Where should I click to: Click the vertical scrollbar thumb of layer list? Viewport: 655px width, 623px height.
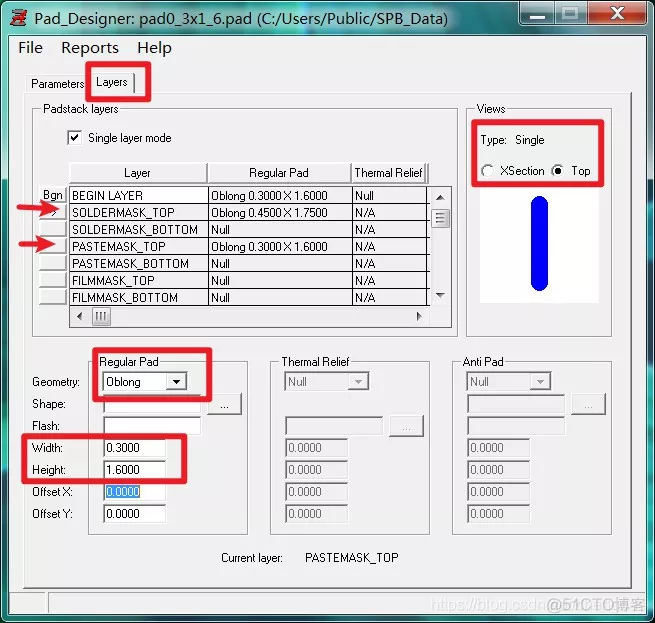tap(440, 218)
